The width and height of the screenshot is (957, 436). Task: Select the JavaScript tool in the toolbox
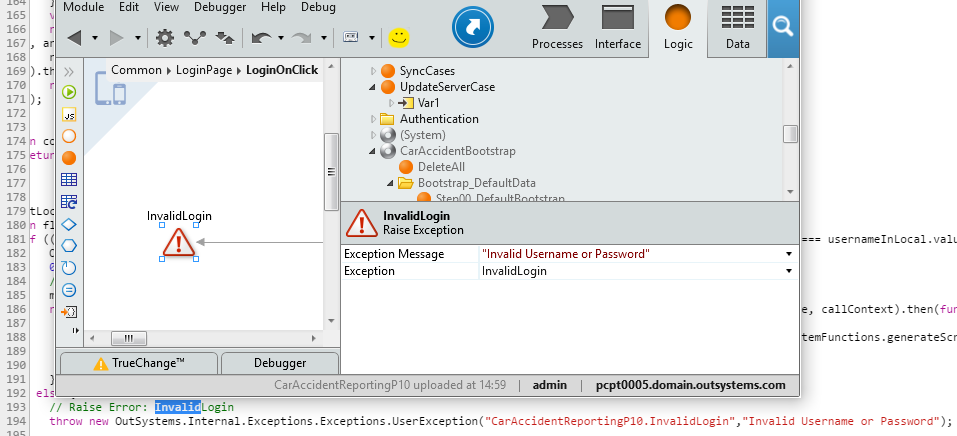tap(69, 114)
